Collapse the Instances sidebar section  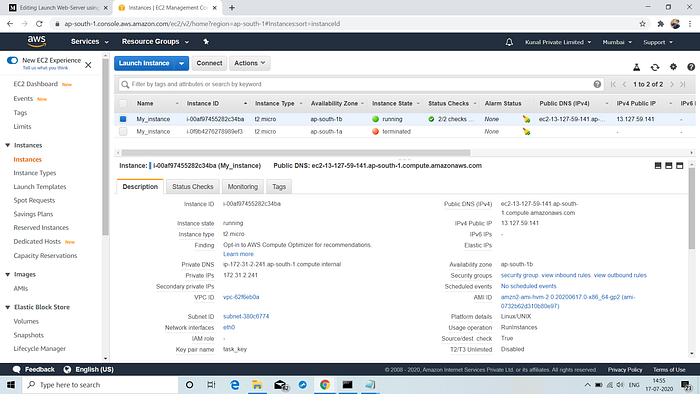point(8,145)
